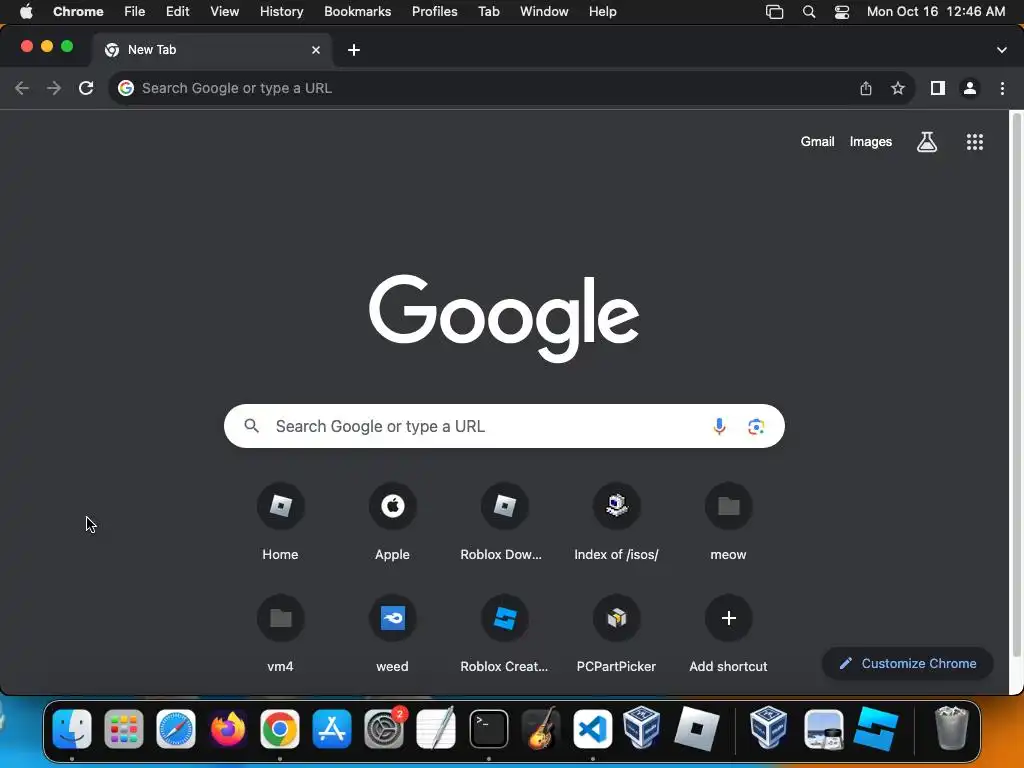Bookmark this tab with the star icon
The image size is (1024, 768).
pos(898,88)
